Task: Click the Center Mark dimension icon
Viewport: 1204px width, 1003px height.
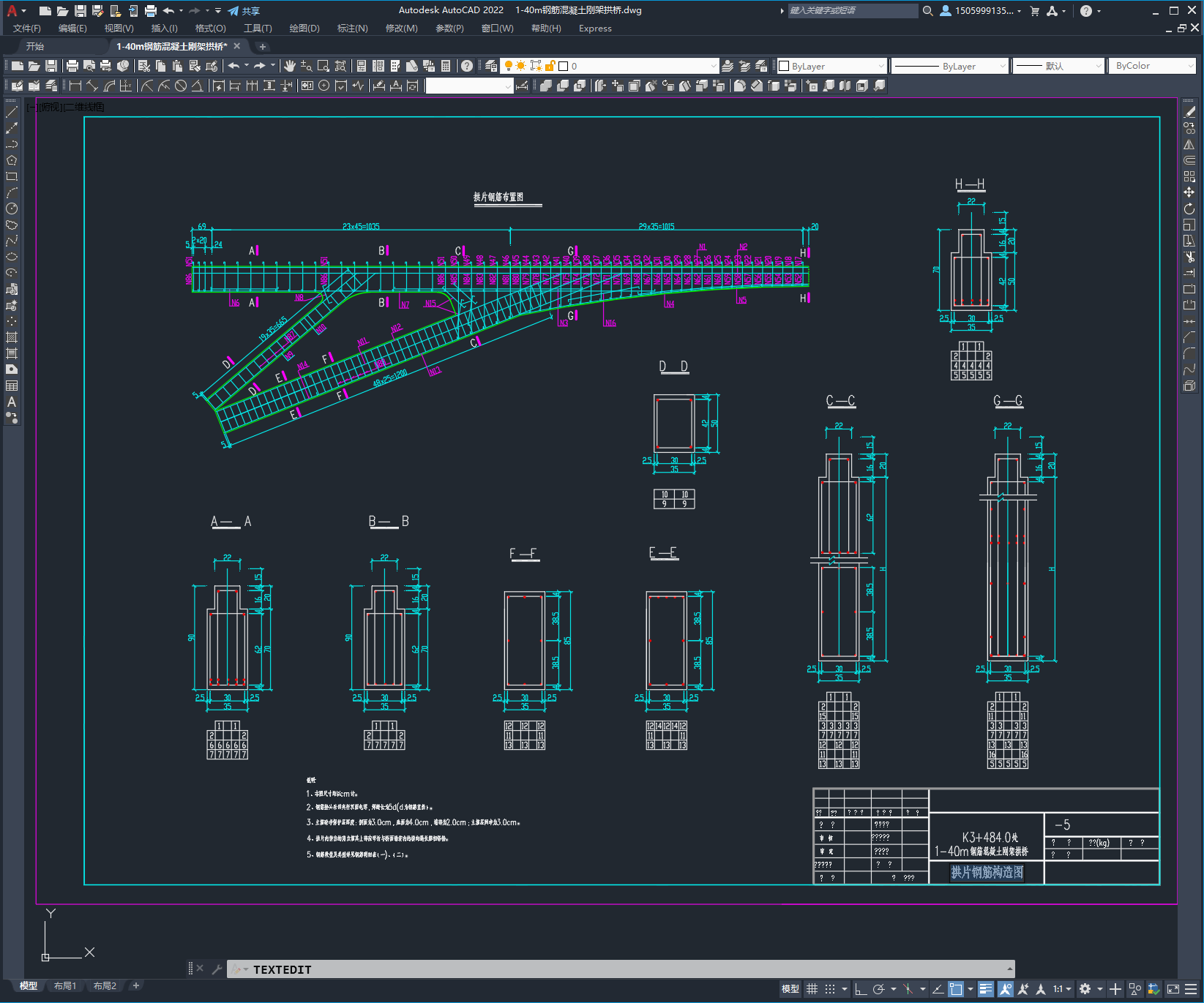Action: click(324, 86)
